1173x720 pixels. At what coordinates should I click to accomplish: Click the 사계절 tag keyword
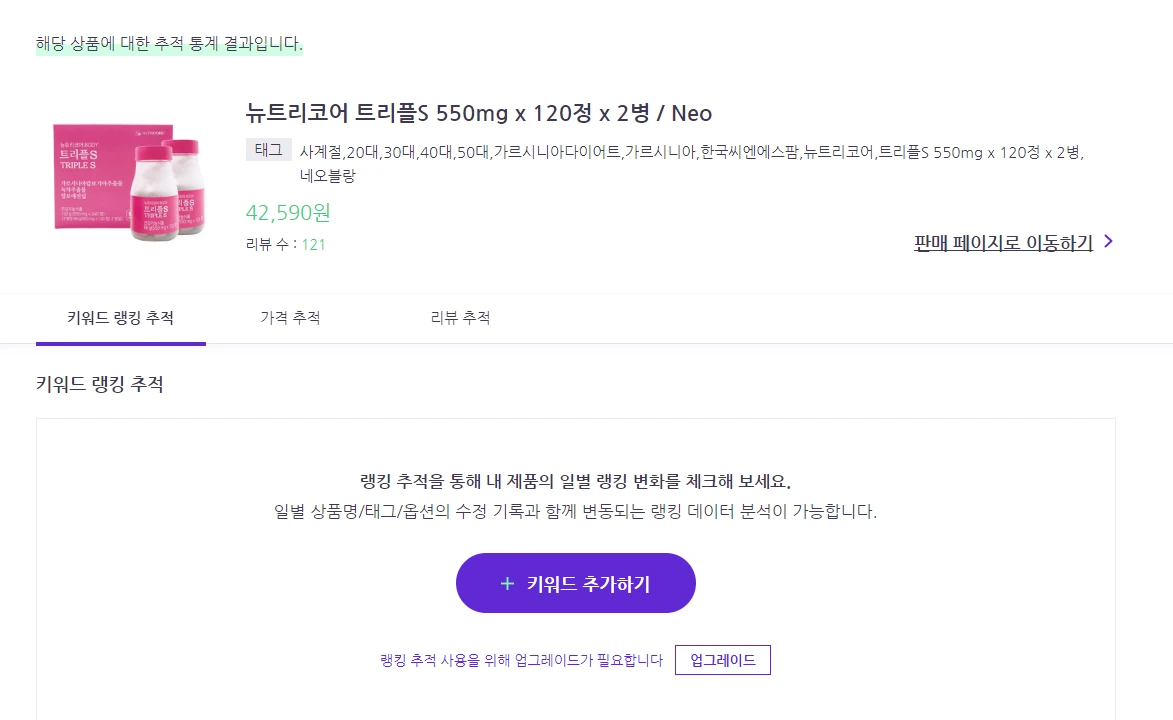[319, 149]
